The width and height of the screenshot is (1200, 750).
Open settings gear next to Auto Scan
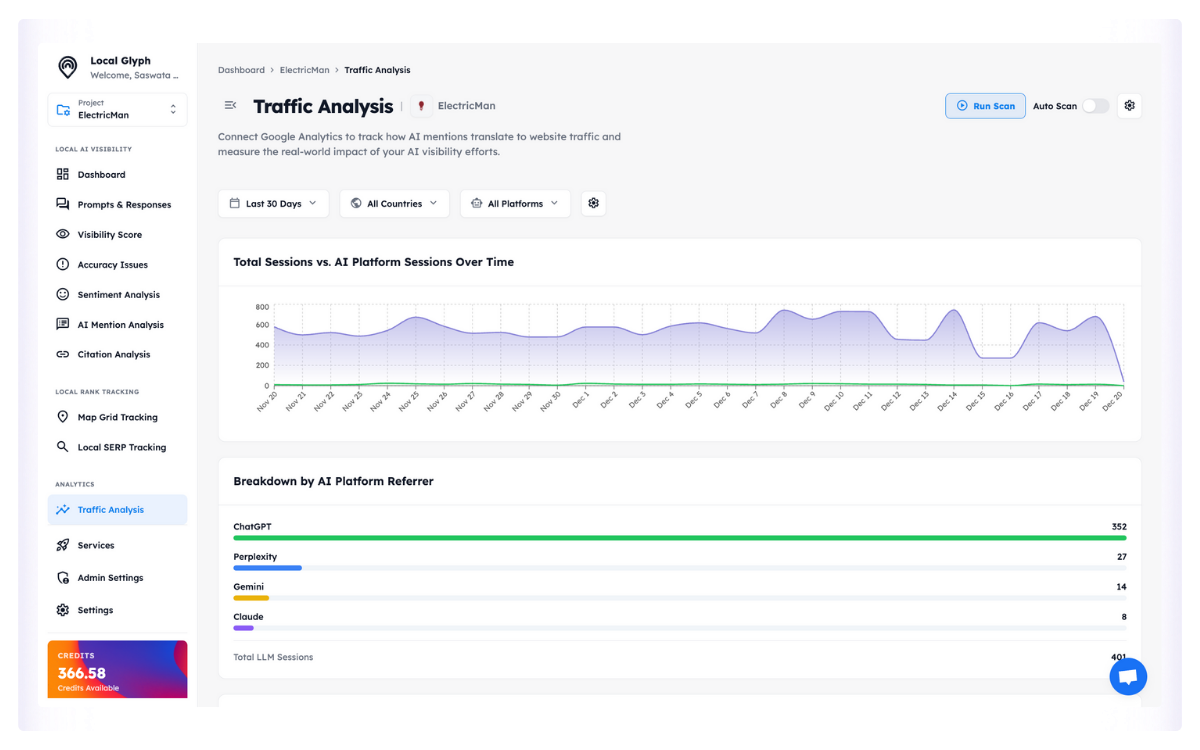coord(1129,106)
